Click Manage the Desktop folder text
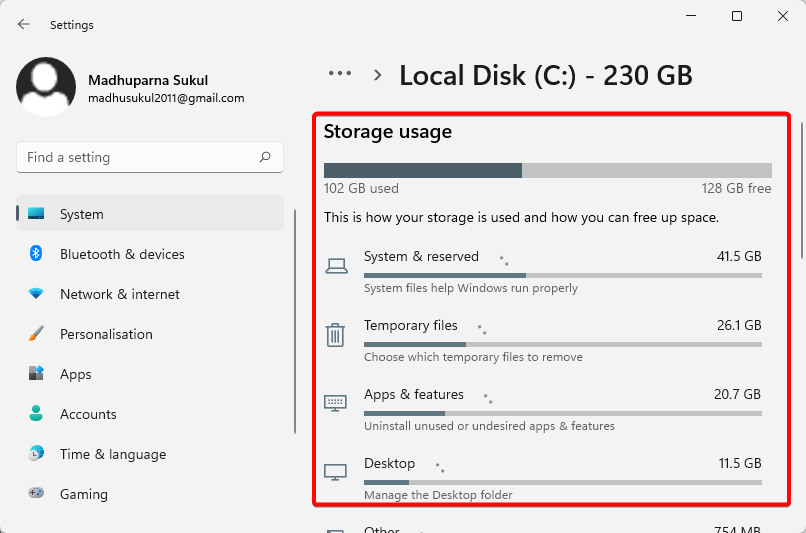 pyautogui.click(x=438, y=494)
